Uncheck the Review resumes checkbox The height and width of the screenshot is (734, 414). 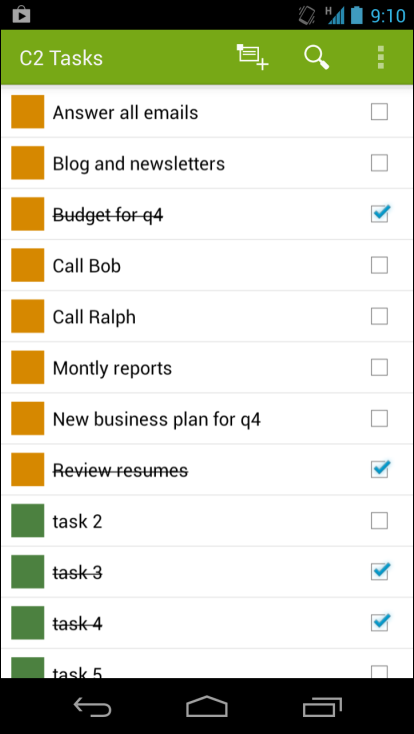tap(380, 469)
